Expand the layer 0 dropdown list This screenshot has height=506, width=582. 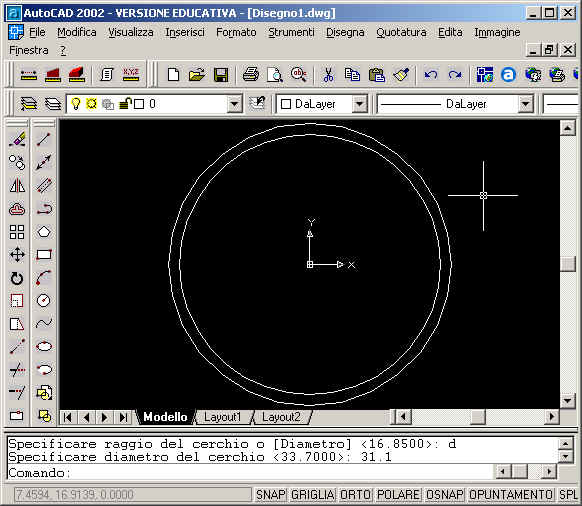(234, 104)
